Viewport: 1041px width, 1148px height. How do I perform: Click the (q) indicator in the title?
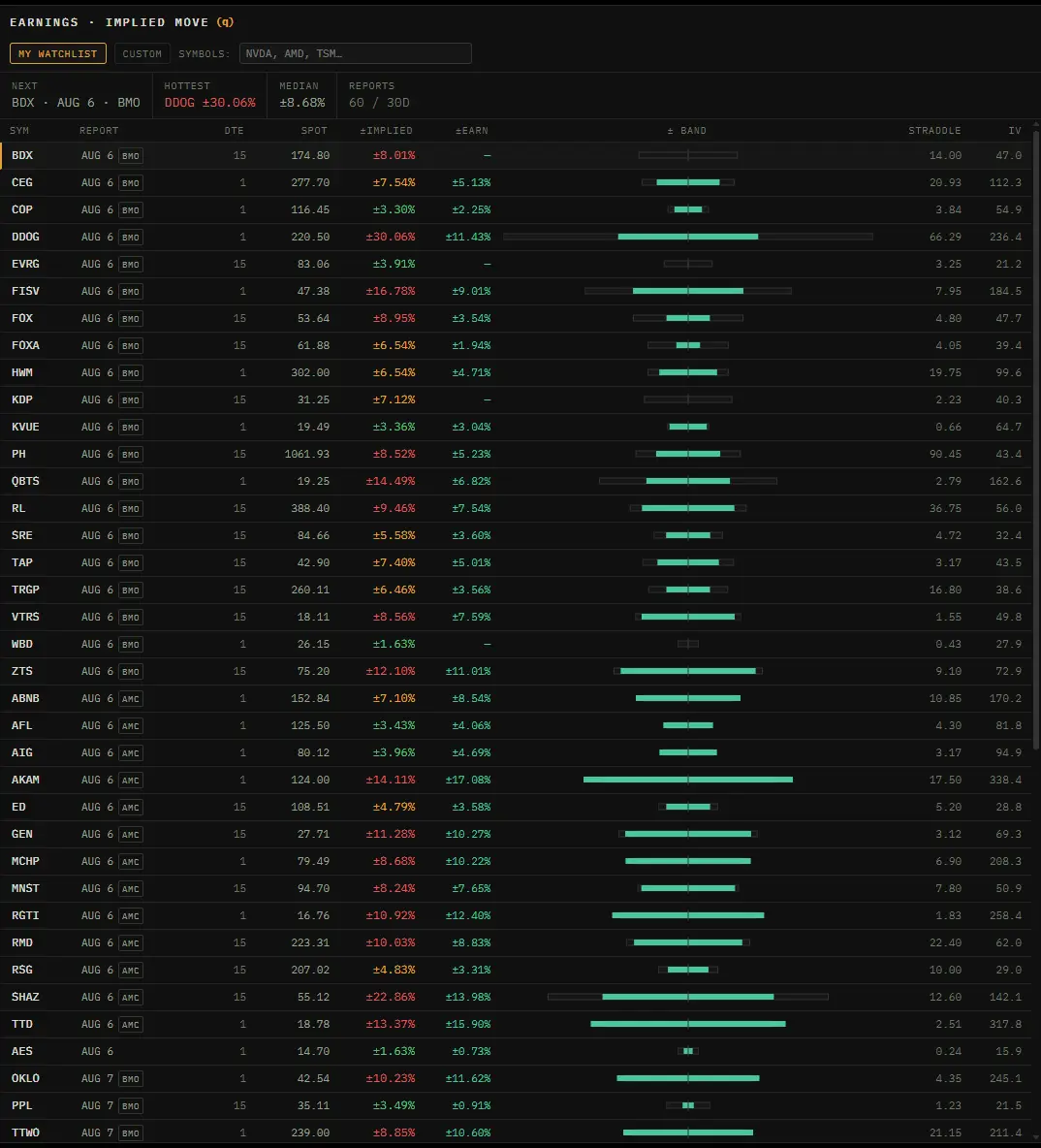pos(226,22)
